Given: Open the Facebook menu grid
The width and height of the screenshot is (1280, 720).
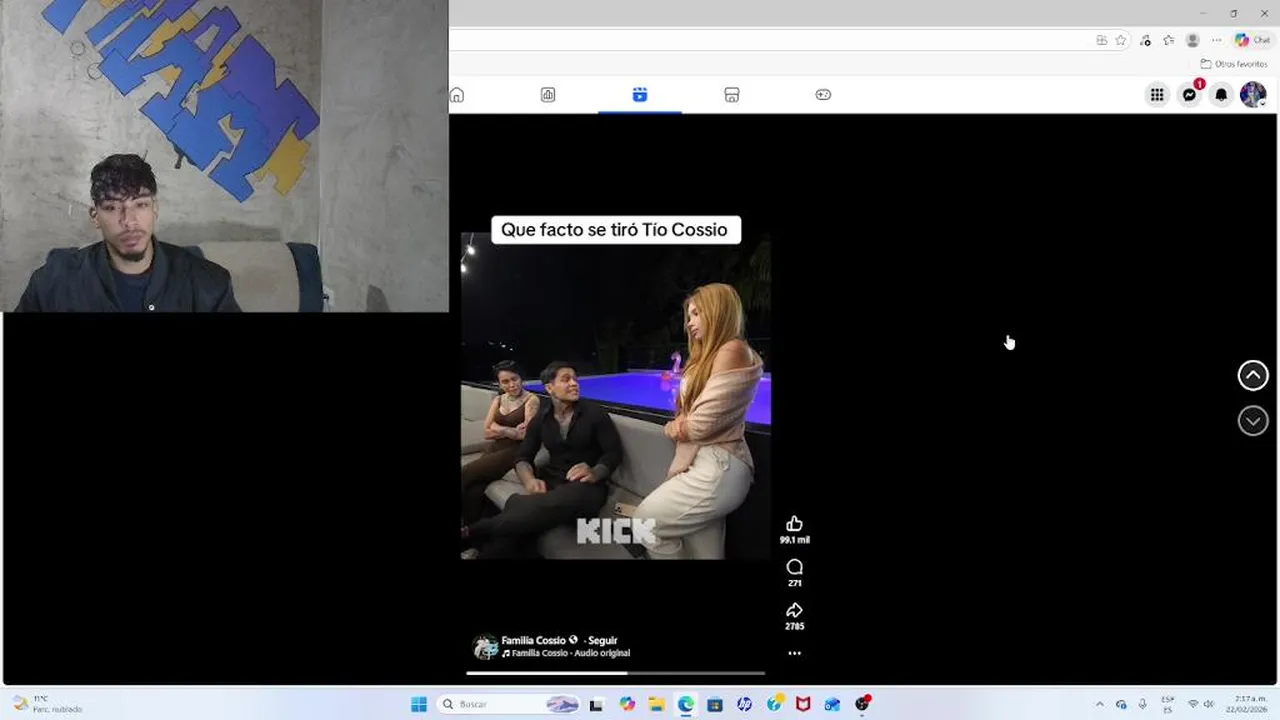Looking at the screenshot, I should pyautogui.click(x=1157, y=95).
